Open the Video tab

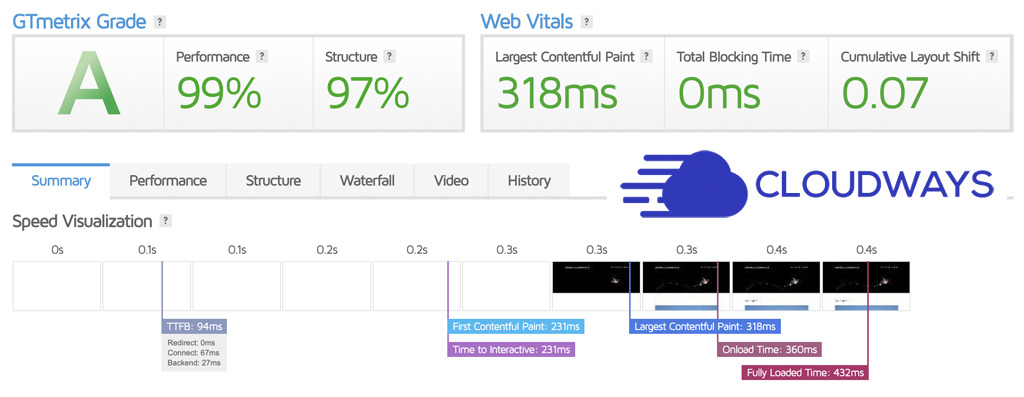[451, 181]
